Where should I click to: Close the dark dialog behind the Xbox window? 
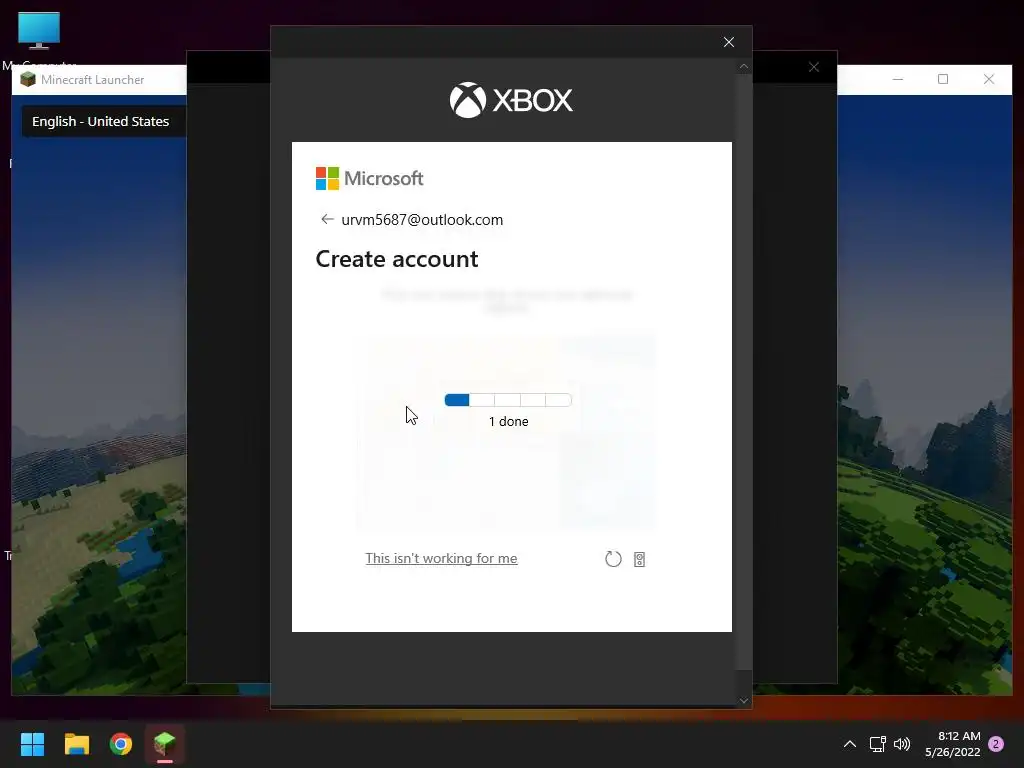pyautogui.click(x=814, y=67)
